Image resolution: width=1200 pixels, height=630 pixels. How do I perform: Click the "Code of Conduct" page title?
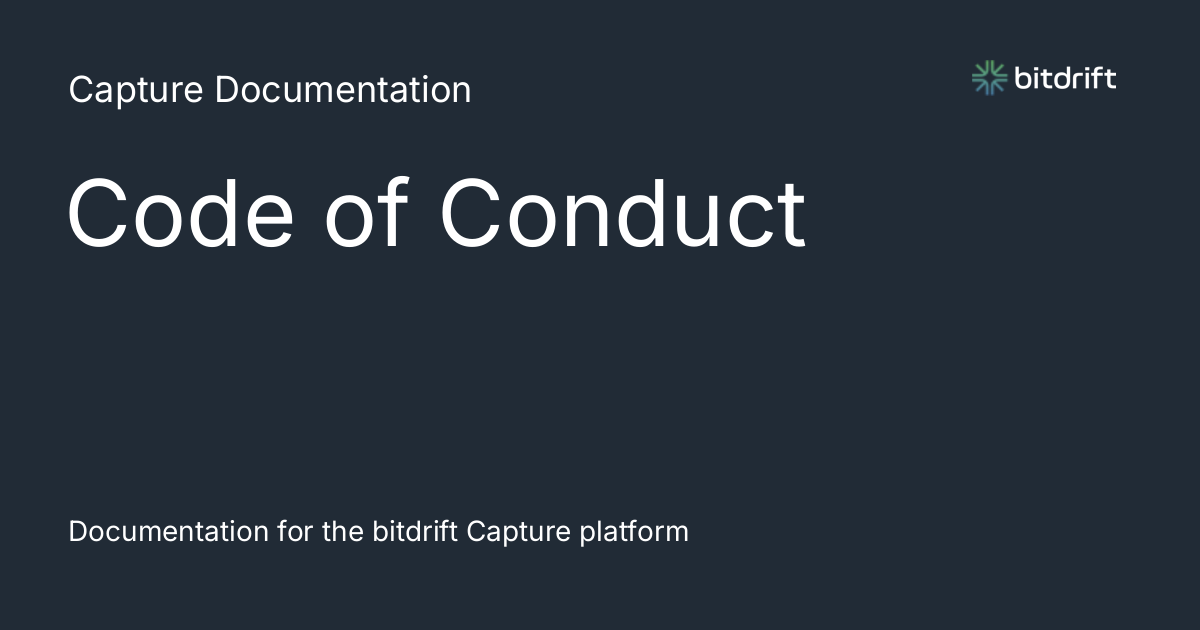[x=436, y=214]
